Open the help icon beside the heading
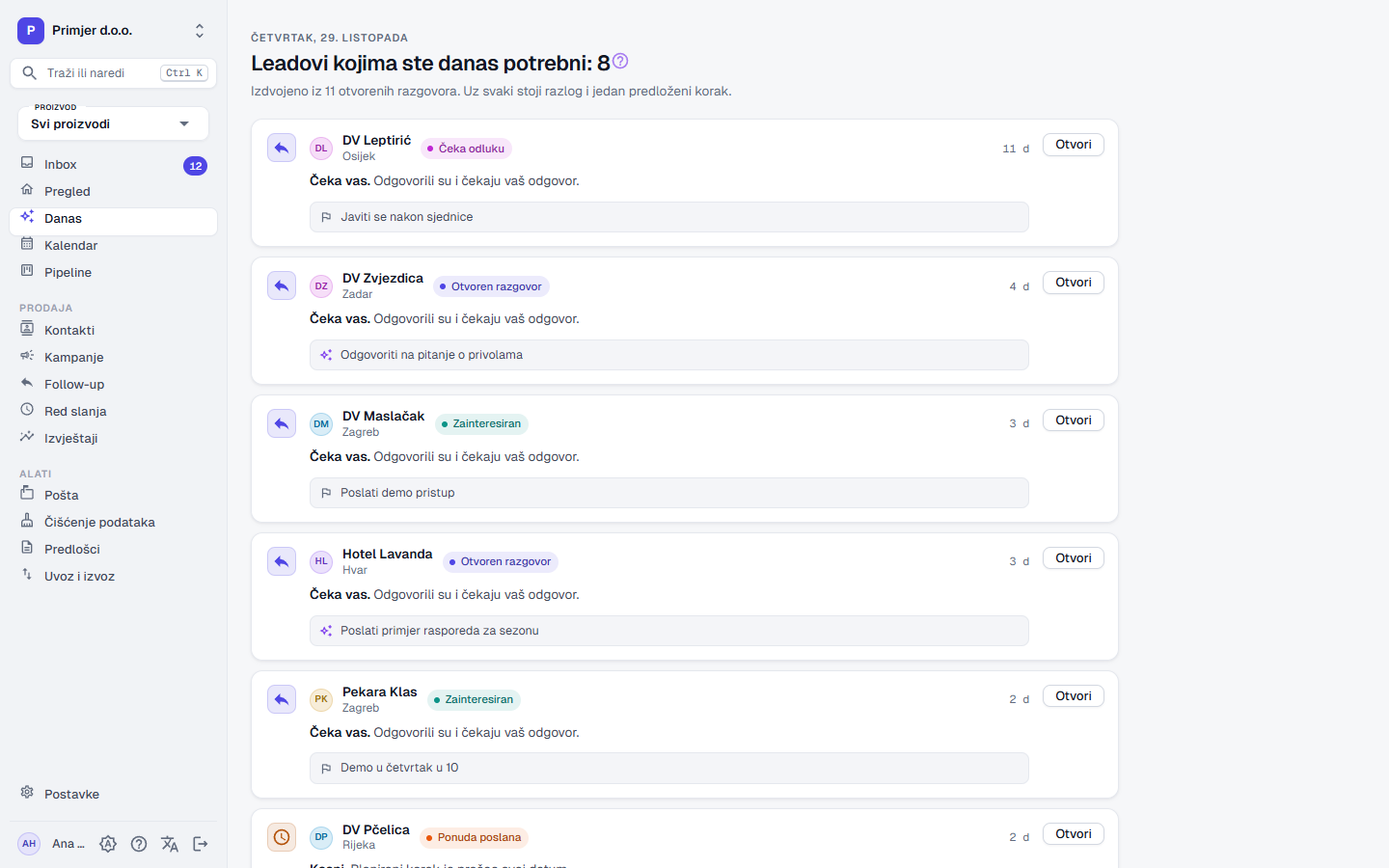1389x868 pixels. pos(620,61)
